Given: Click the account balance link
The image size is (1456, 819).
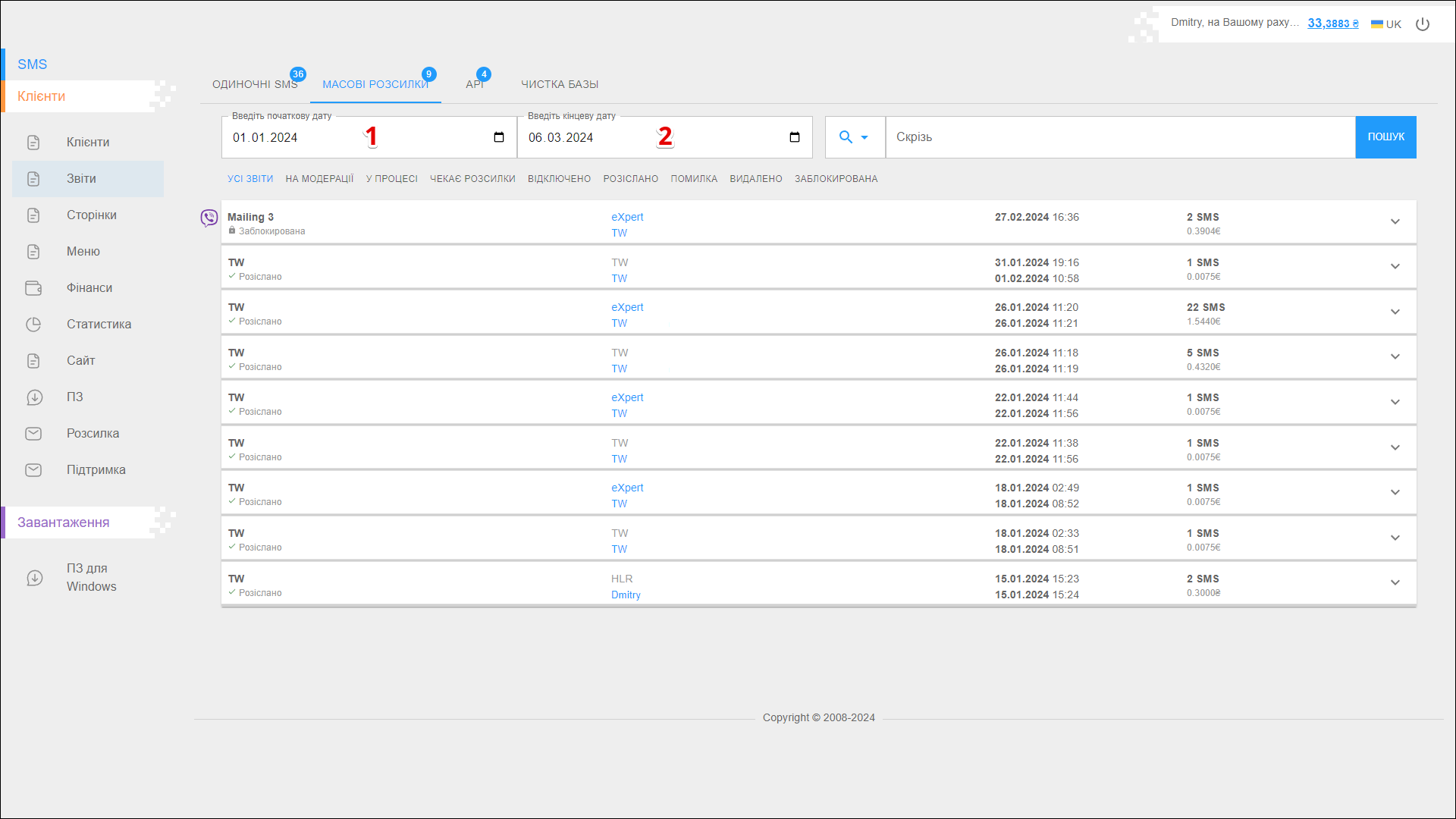Looking at the screenshot, I should [1332, 24].
